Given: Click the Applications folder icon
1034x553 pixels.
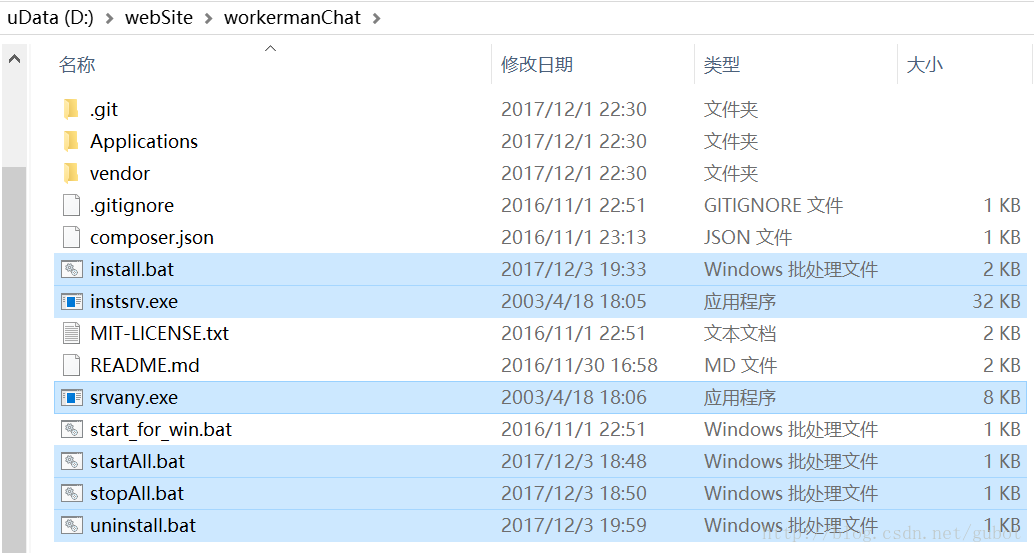Looking at the screenshot, I should 71,141.
